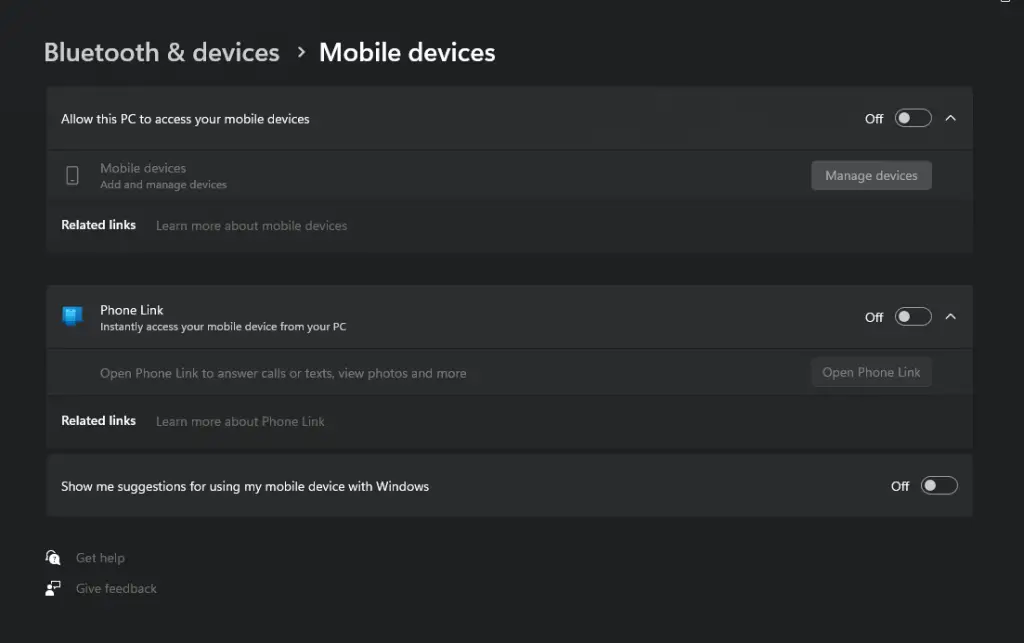Click the mobile phone device icon
Image resolution: width=1024 pixels, height=643 pixels.
72,176
